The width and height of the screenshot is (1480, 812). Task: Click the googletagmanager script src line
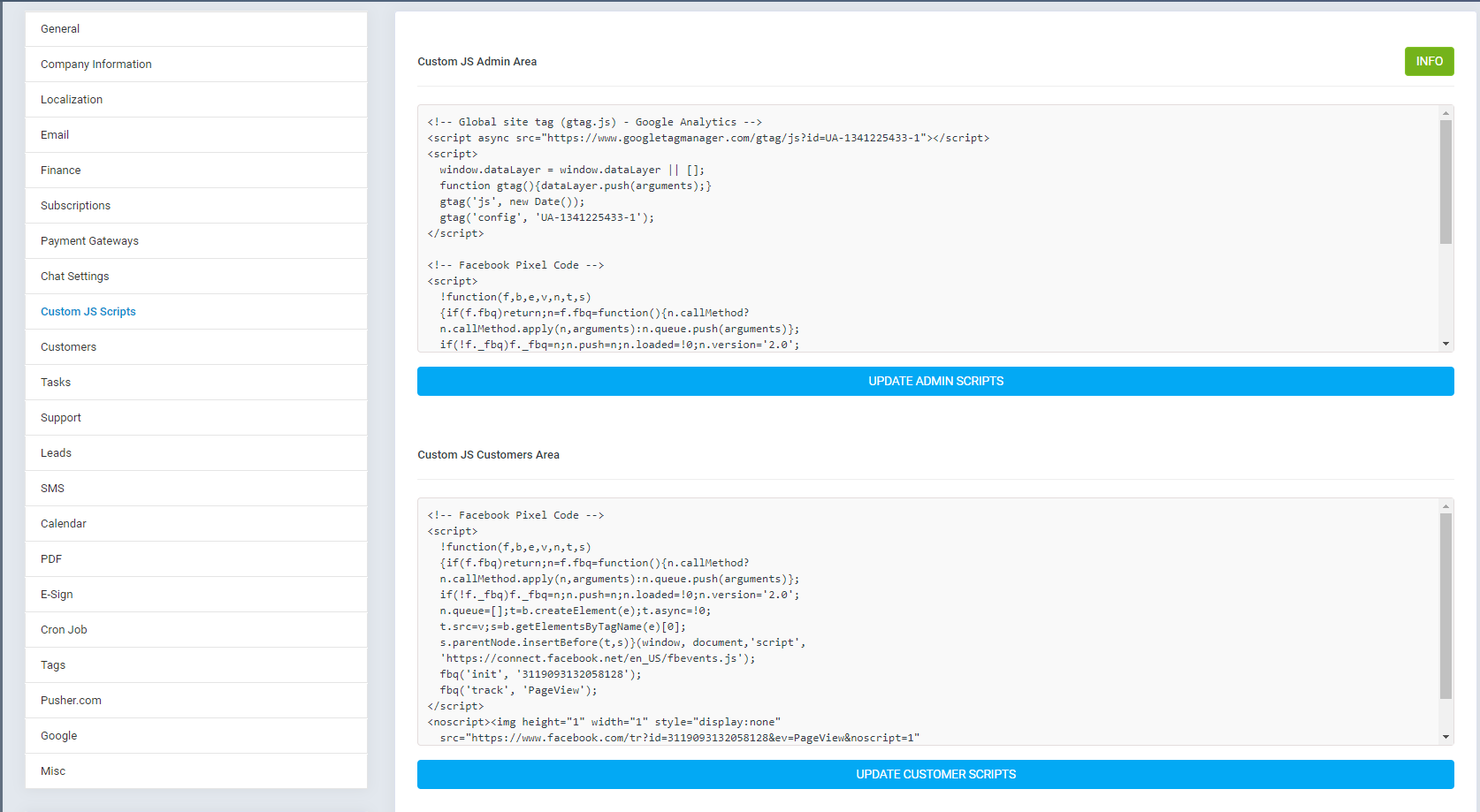tap(708, 138)
